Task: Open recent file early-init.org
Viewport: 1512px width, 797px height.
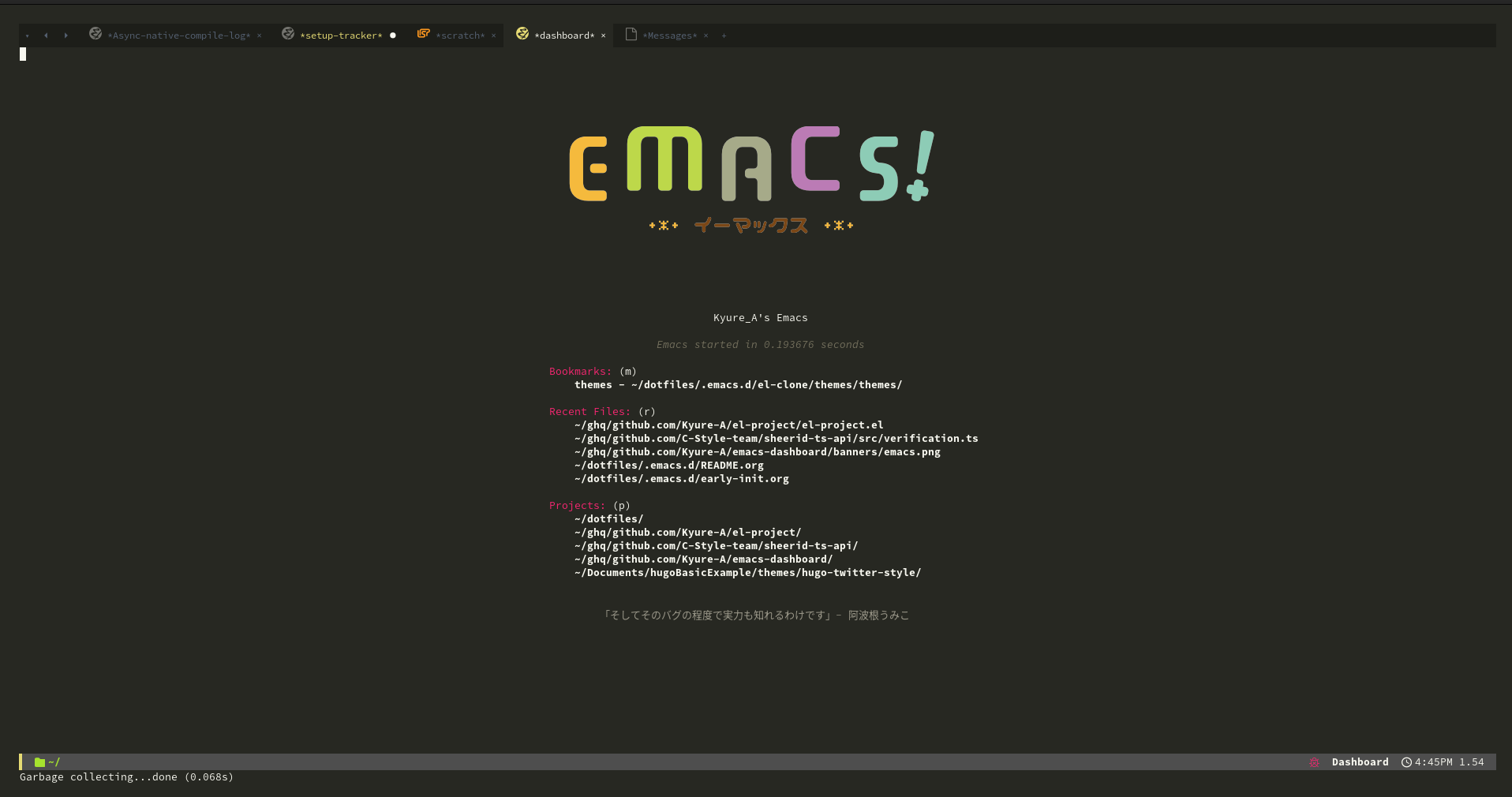Action: [682, 479]
